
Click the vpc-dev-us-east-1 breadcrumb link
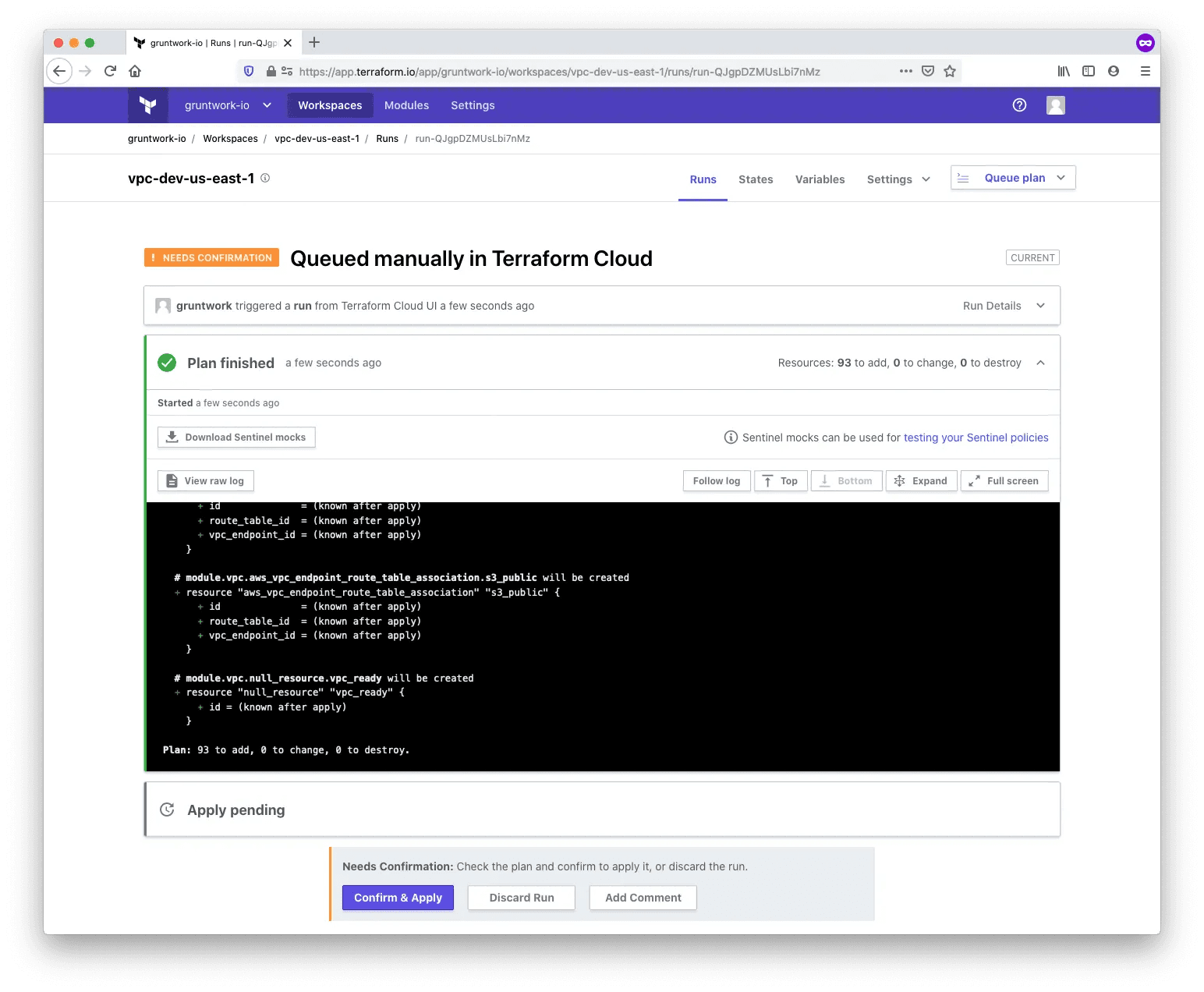click(x=317, y=139)
